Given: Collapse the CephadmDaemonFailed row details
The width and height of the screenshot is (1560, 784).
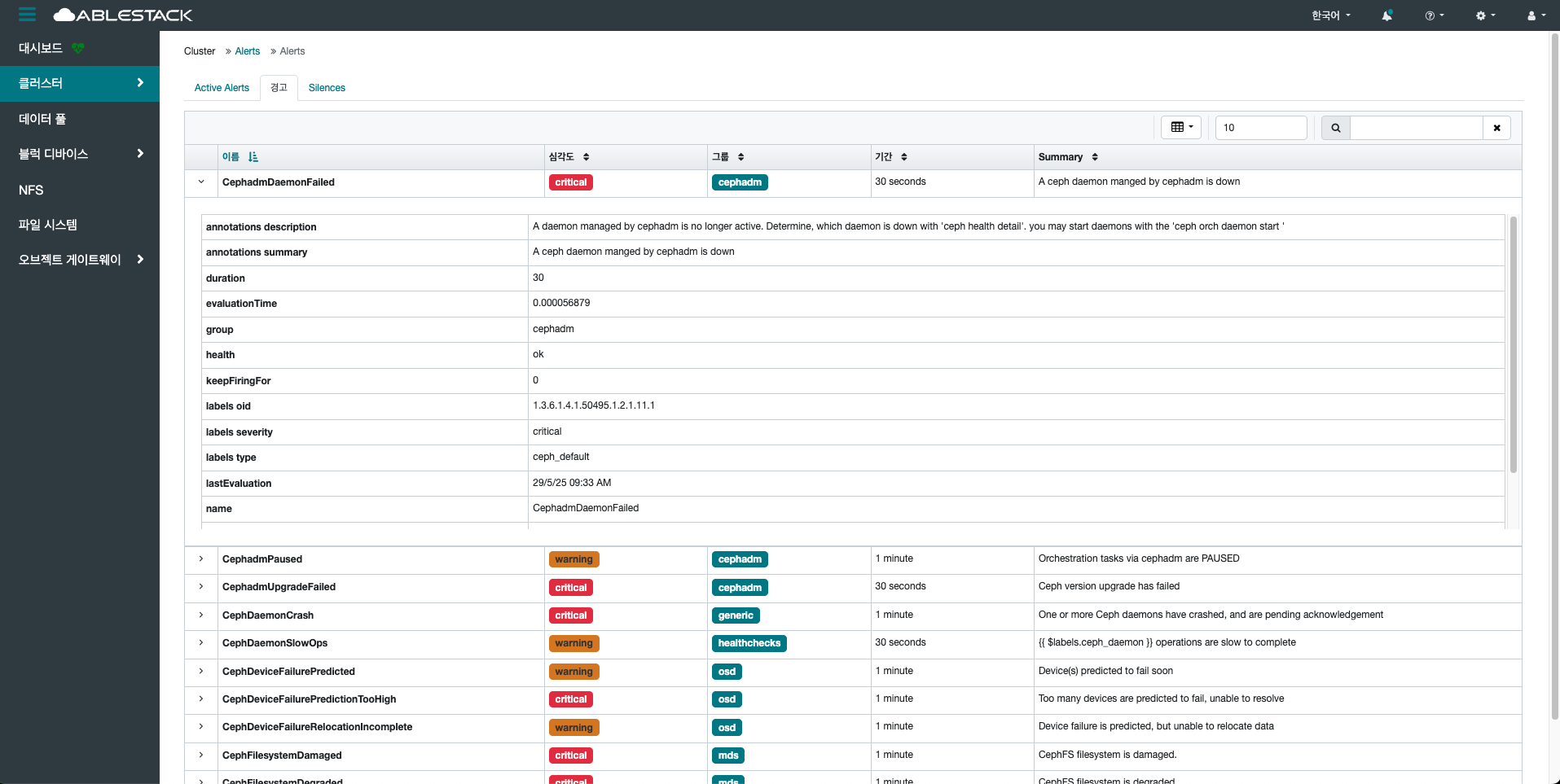Looking at the screenshot, I should (201, 182).
